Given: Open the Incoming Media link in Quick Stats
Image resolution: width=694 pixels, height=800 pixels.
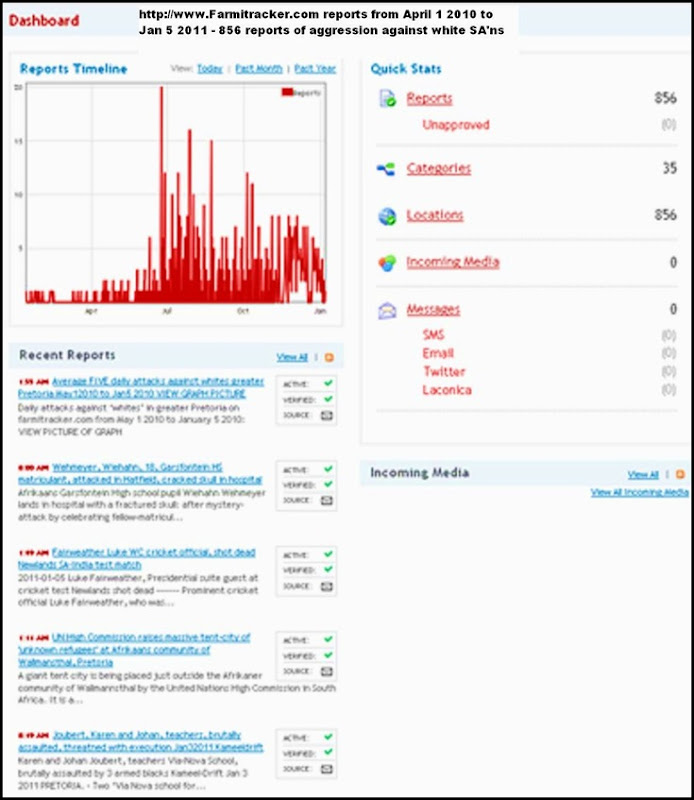Looking at the screenshot, I should (453, 262).
